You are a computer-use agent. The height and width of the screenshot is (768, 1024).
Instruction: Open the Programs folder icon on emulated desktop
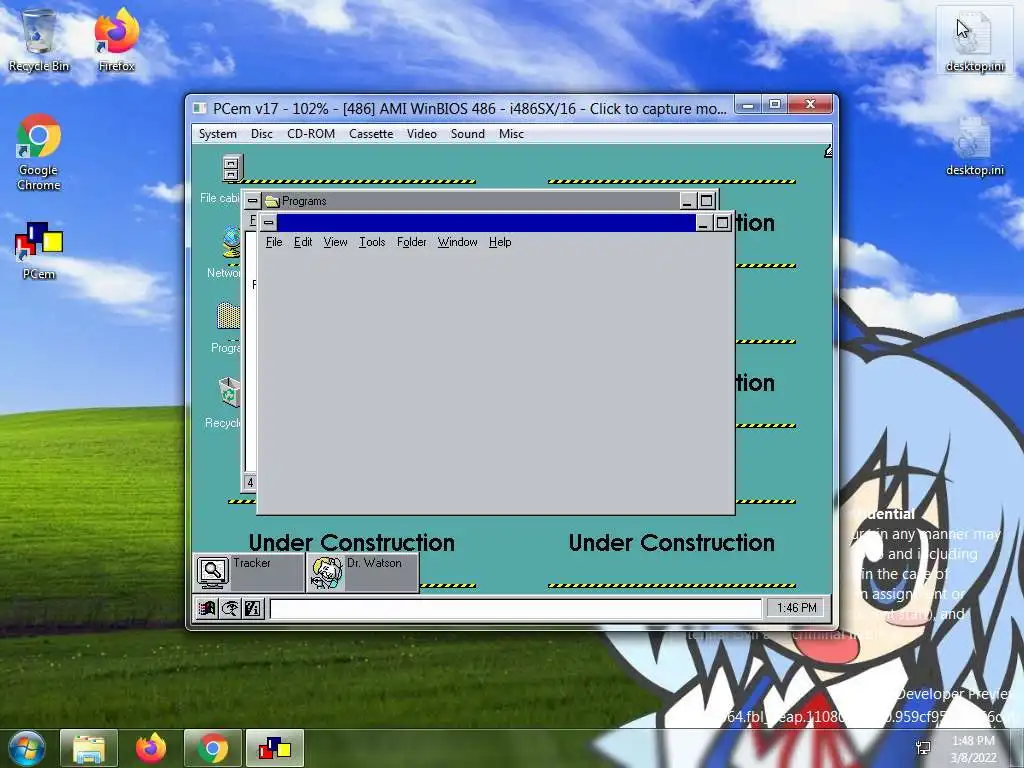[x=228, y=317]
